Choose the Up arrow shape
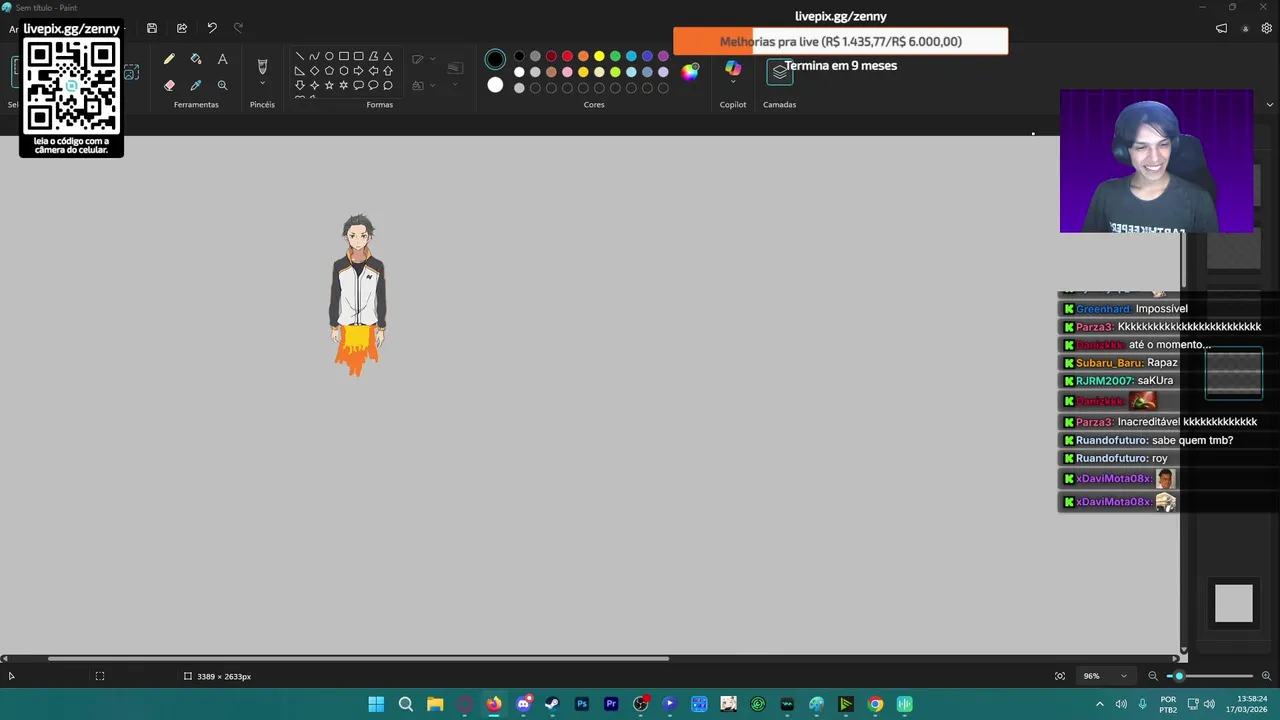The width and height of the screenshot is (1280, 720). pyautogui.click(x=388, y=71)
